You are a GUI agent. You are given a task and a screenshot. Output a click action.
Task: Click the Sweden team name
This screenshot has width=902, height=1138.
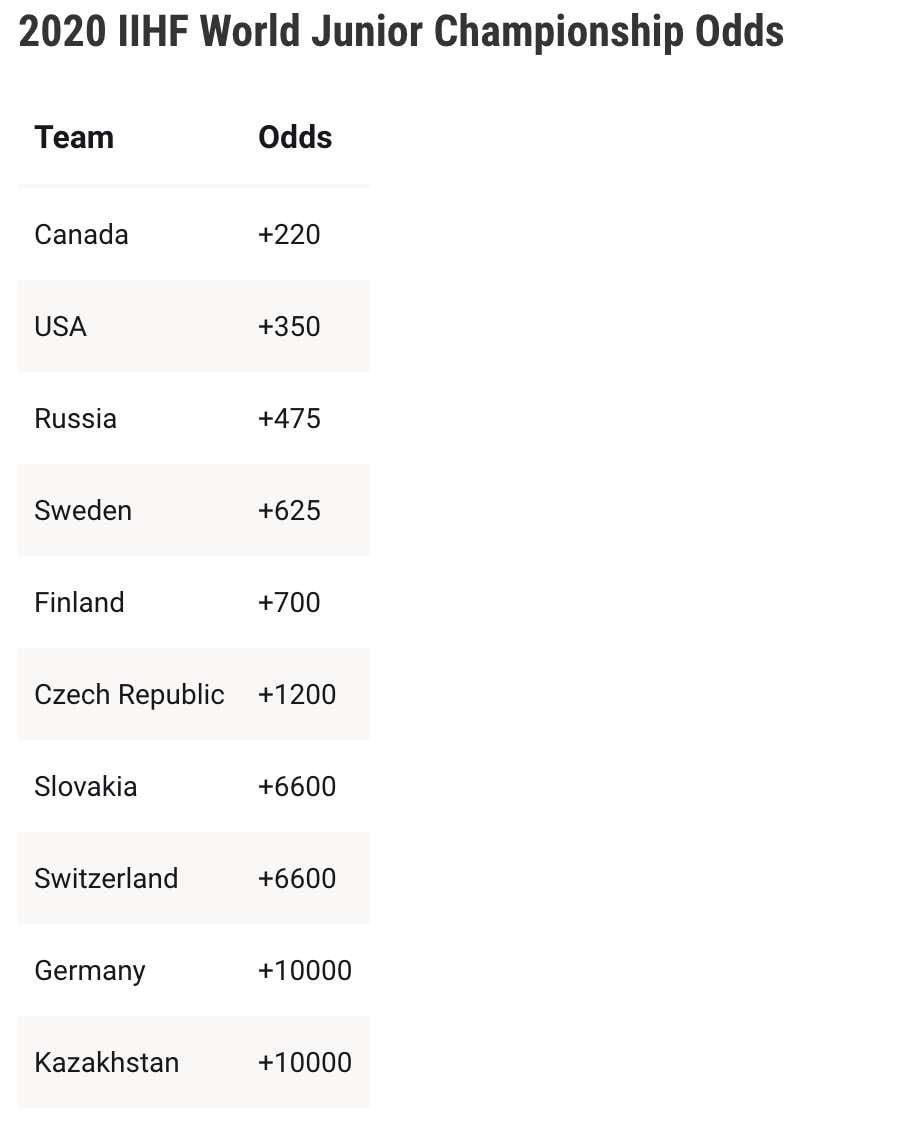pyautogui.click(x=83, y=511)
